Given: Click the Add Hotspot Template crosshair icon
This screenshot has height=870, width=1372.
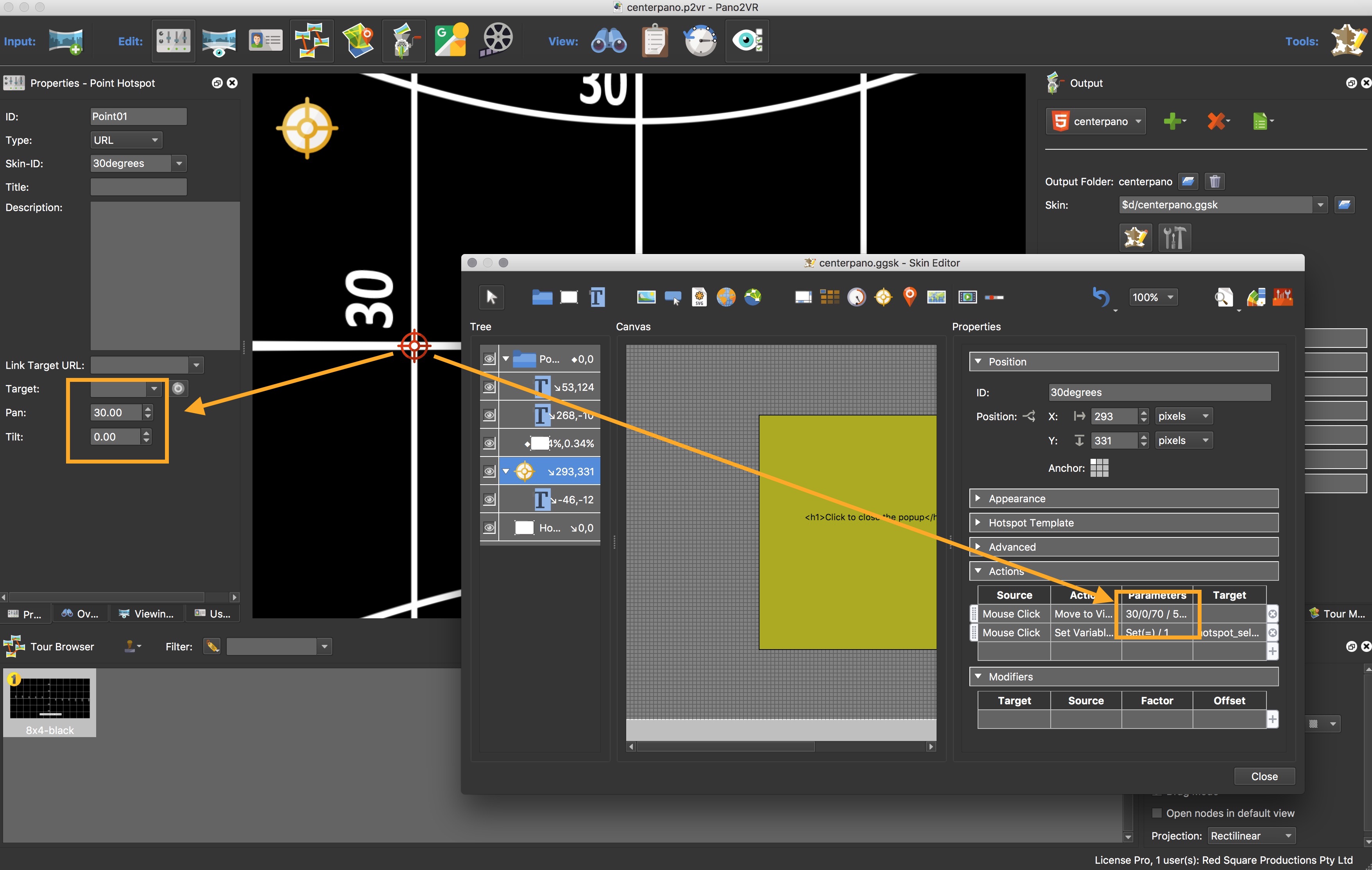Looking at the screenshot, I should 883,297.
